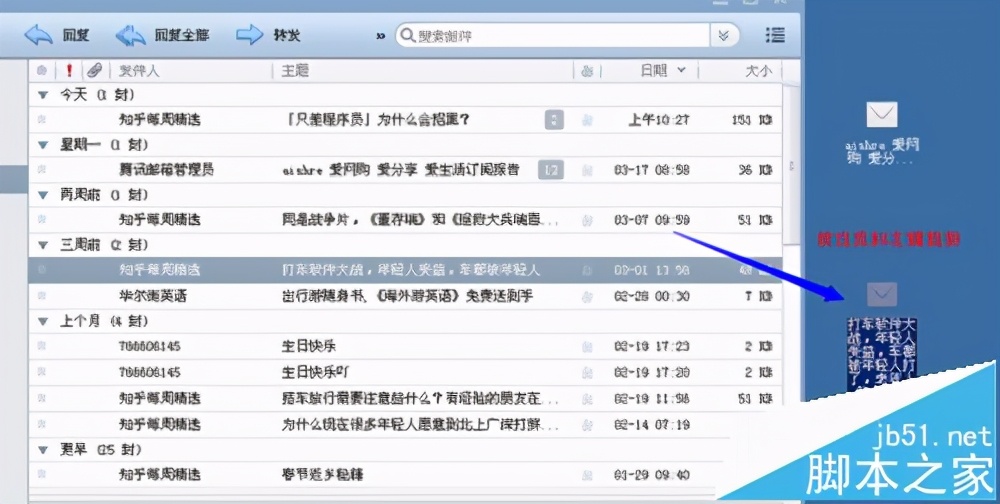The height and width of the screenshot is (504, 1000).
Task: Toggle the flag on the 02-28 00:30 email
Action: 587,297
